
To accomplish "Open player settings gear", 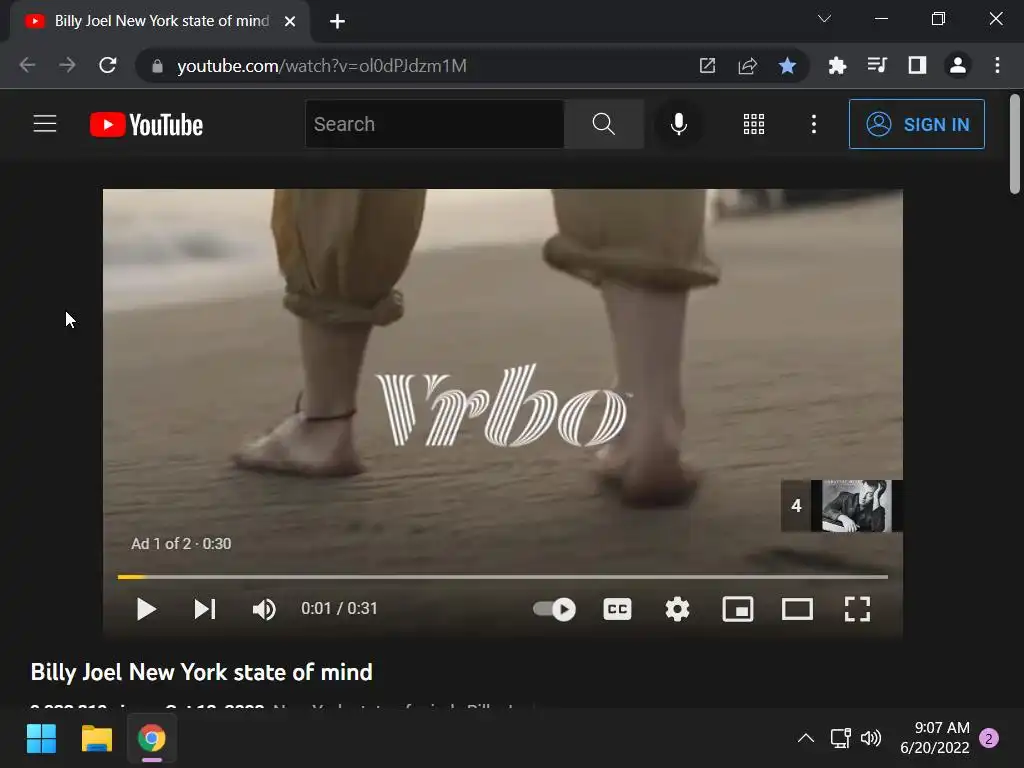I will [677, 609].
